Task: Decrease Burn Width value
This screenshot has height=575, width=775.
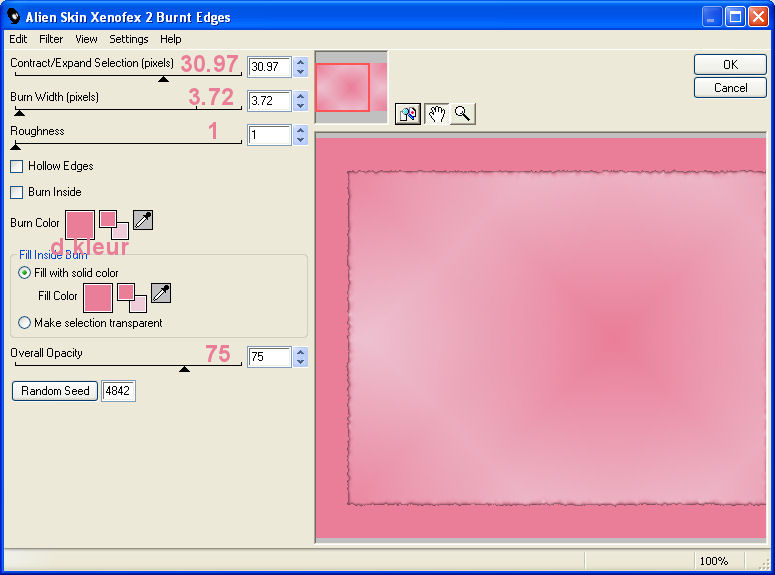Action: tap(301, 106)
